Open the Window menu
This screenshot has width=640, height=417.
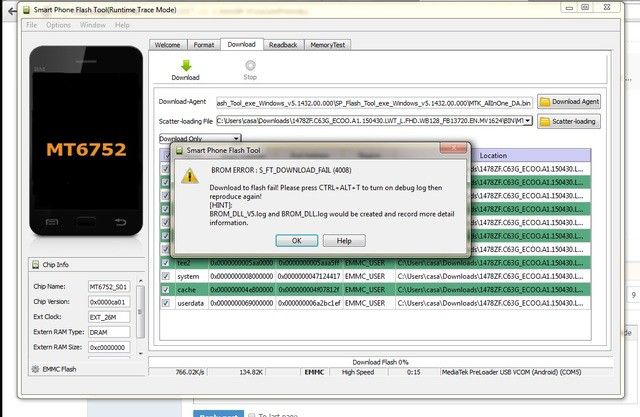(93, 25)
